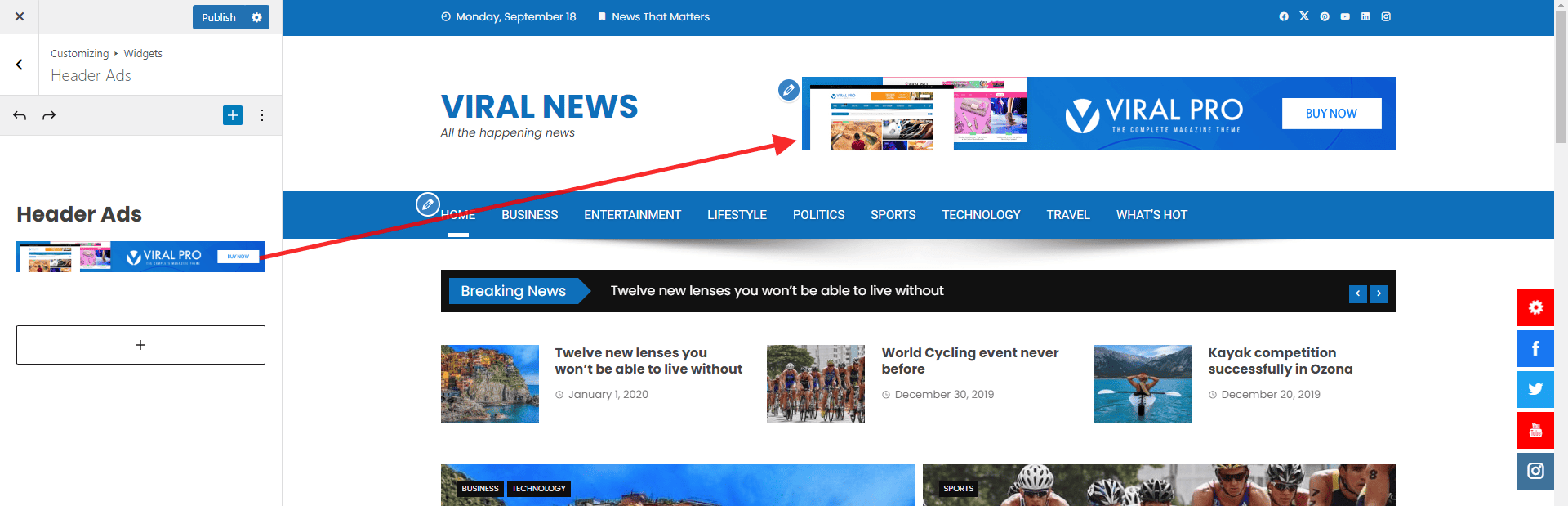This screenshot has height=506, width=1568.
Task: Click the pencil edit shortcut on the menu
Action: 428,204
